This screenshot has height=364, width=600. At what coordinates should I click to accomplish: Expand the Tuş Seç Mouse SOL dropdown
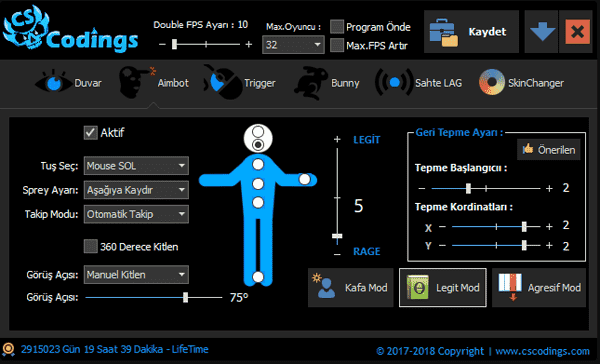click(x=136, y=166)
